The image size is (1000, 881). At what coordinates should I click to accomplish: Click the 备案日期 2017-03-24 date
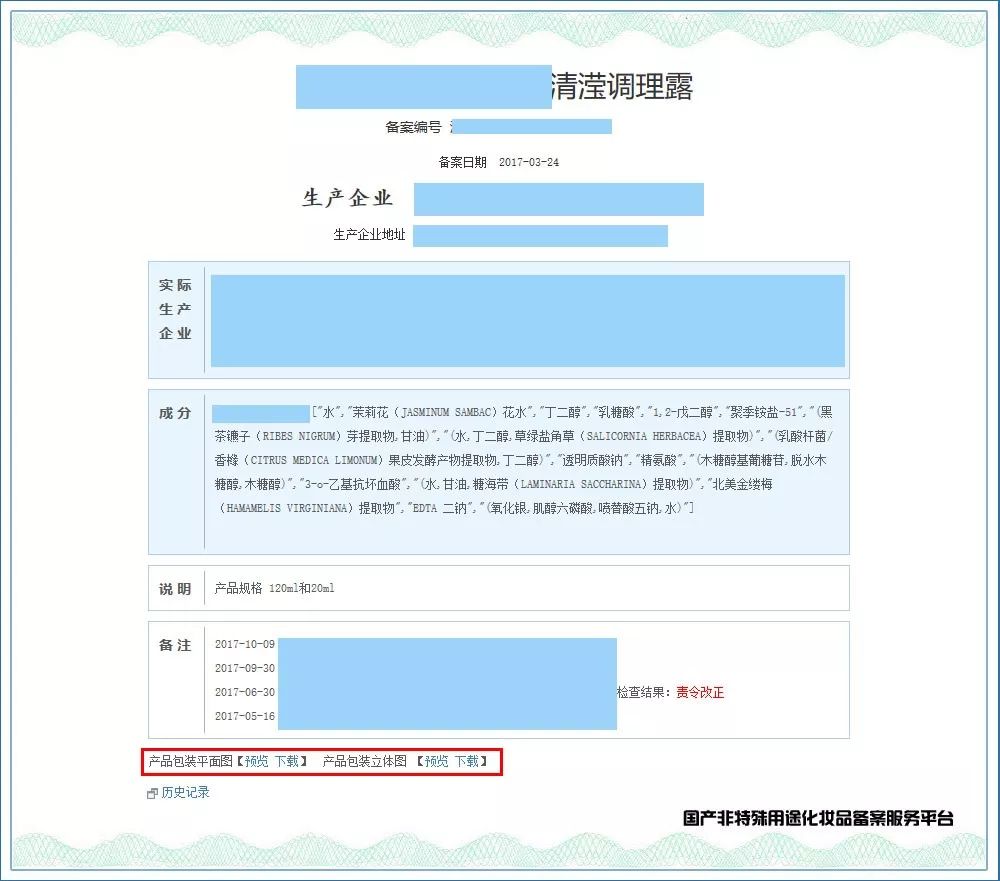[530, 161]
